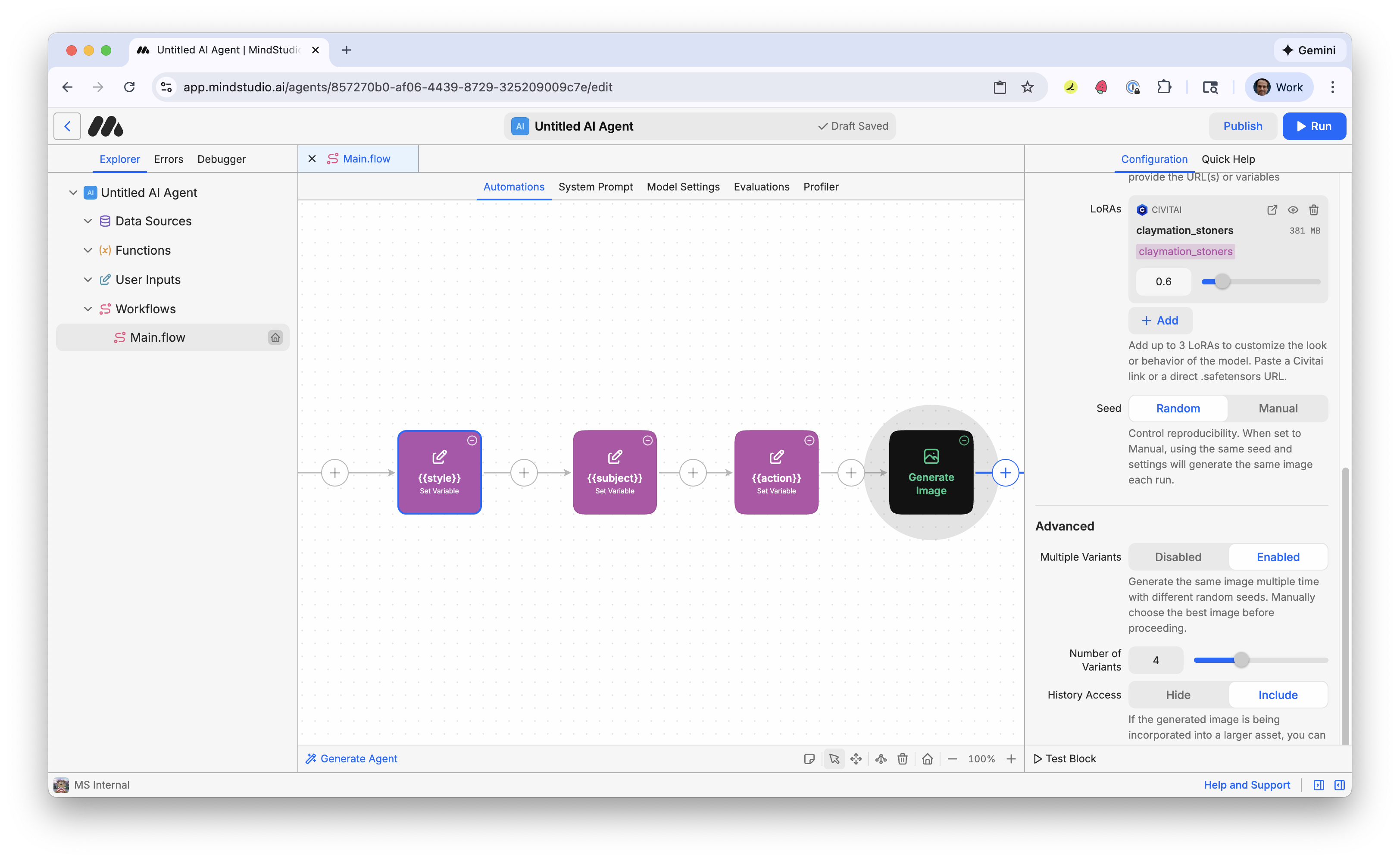Screen dimensions: 1400x861
Task: Click the sticky note icon in canvas toolbar
Action: 809,758
